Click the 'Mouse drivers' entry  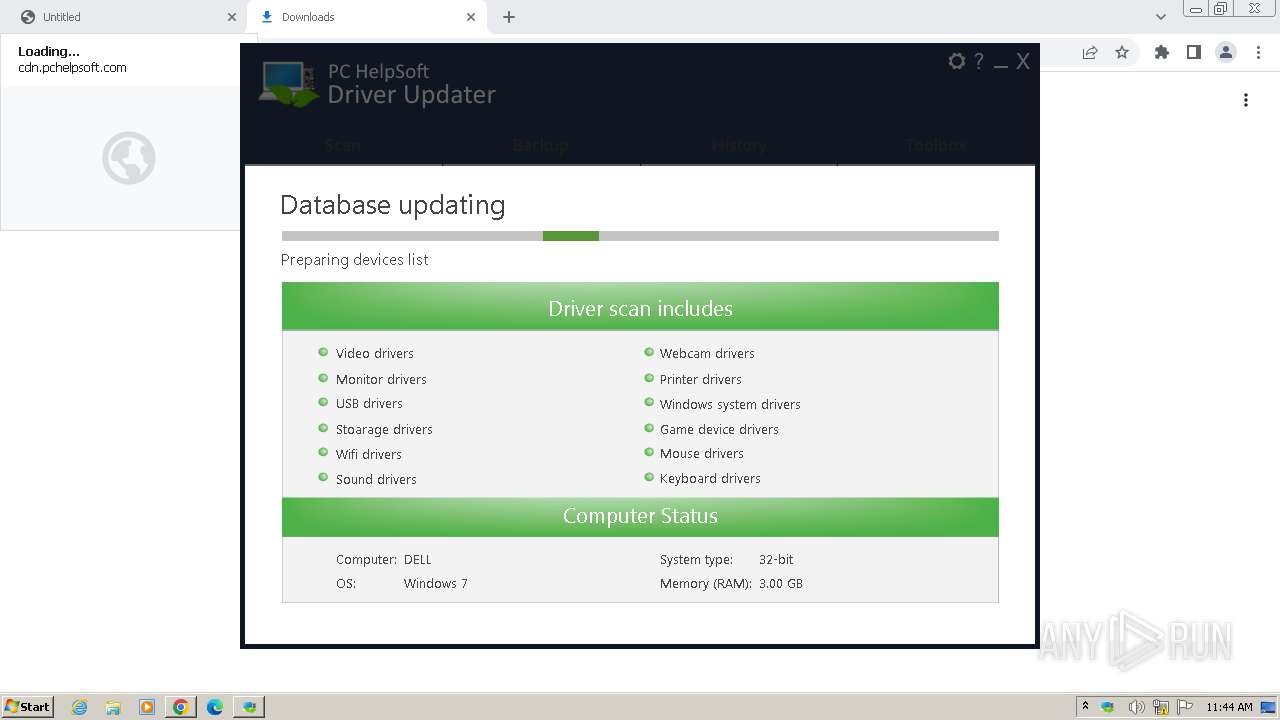click(702, 453)
